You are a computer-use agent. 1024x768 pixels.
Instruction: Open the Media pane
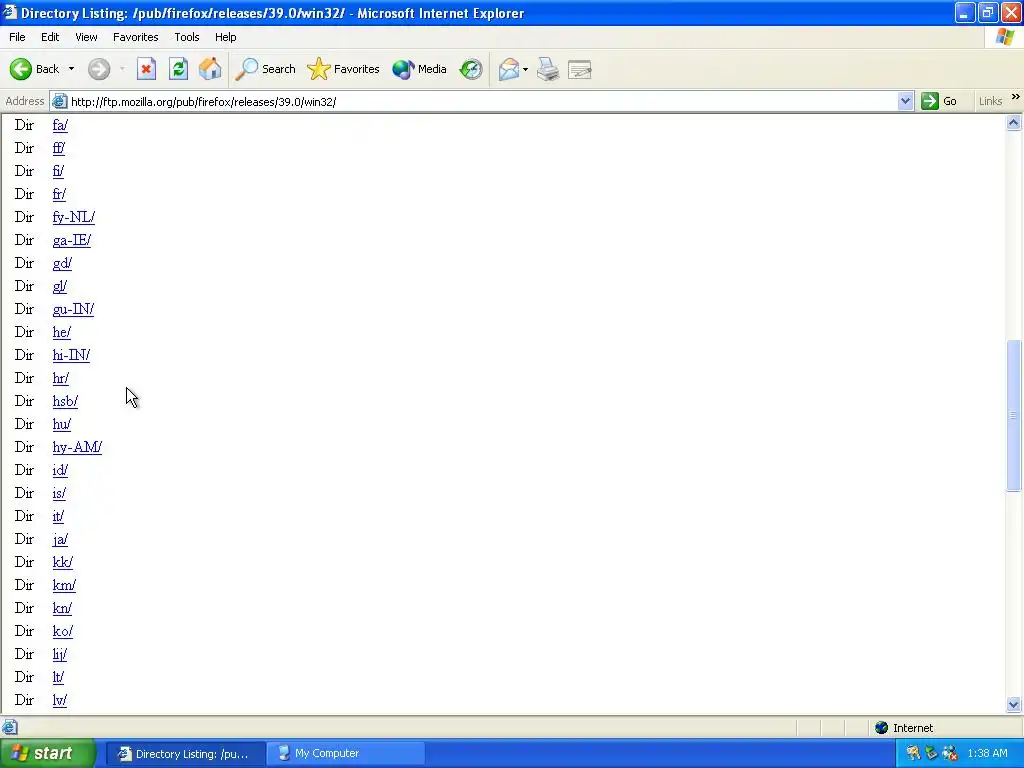pos(419,69)
